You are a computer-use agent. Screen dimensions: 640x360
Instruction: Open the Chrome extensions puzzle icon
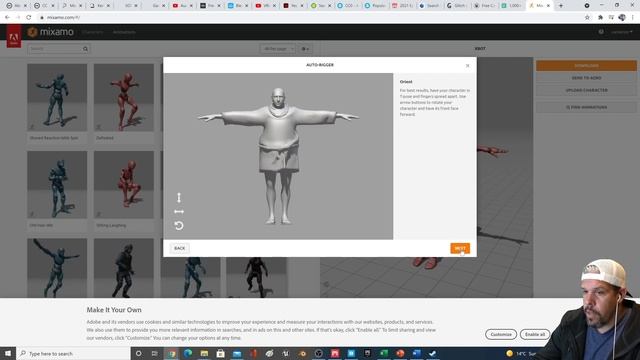600,18
